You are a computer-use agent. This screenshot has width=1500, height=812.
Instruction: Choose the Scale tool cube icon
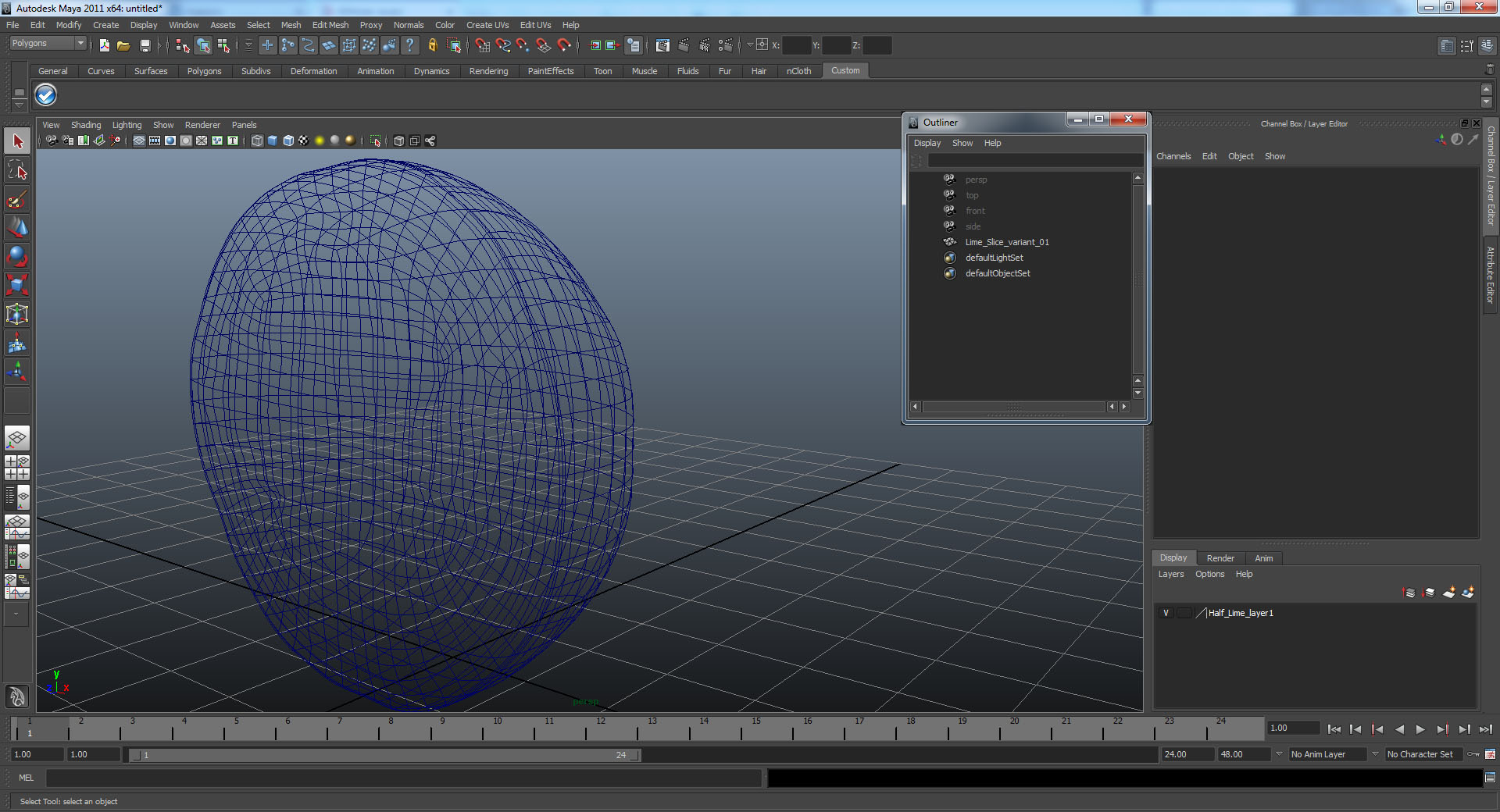[x=17, y=285]
